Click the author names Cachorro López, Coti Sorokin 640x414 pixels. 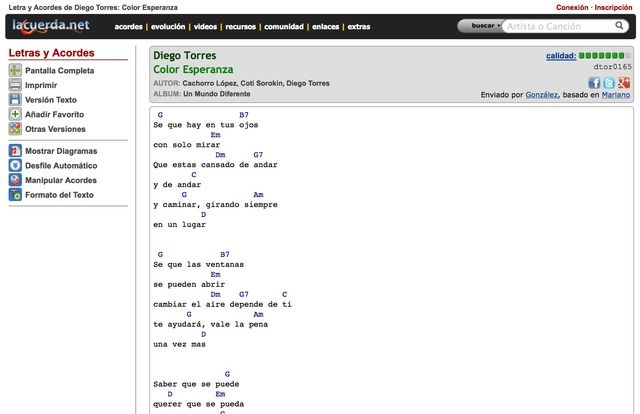pos(232,83)
